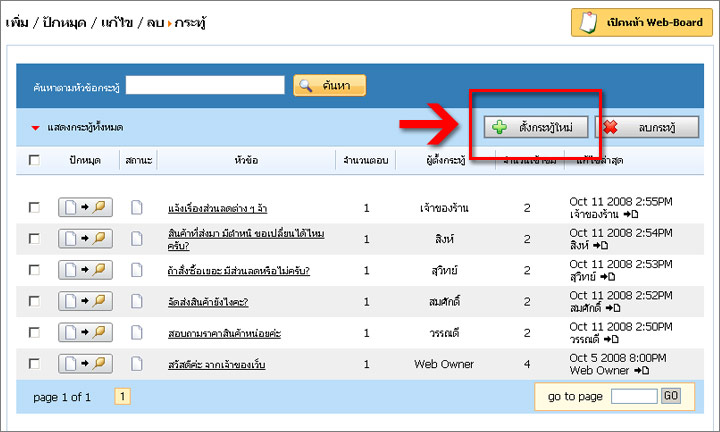This screenshot has height=432, width=720.
Task: Click the search topic title input field
Action: pos(206,86)
